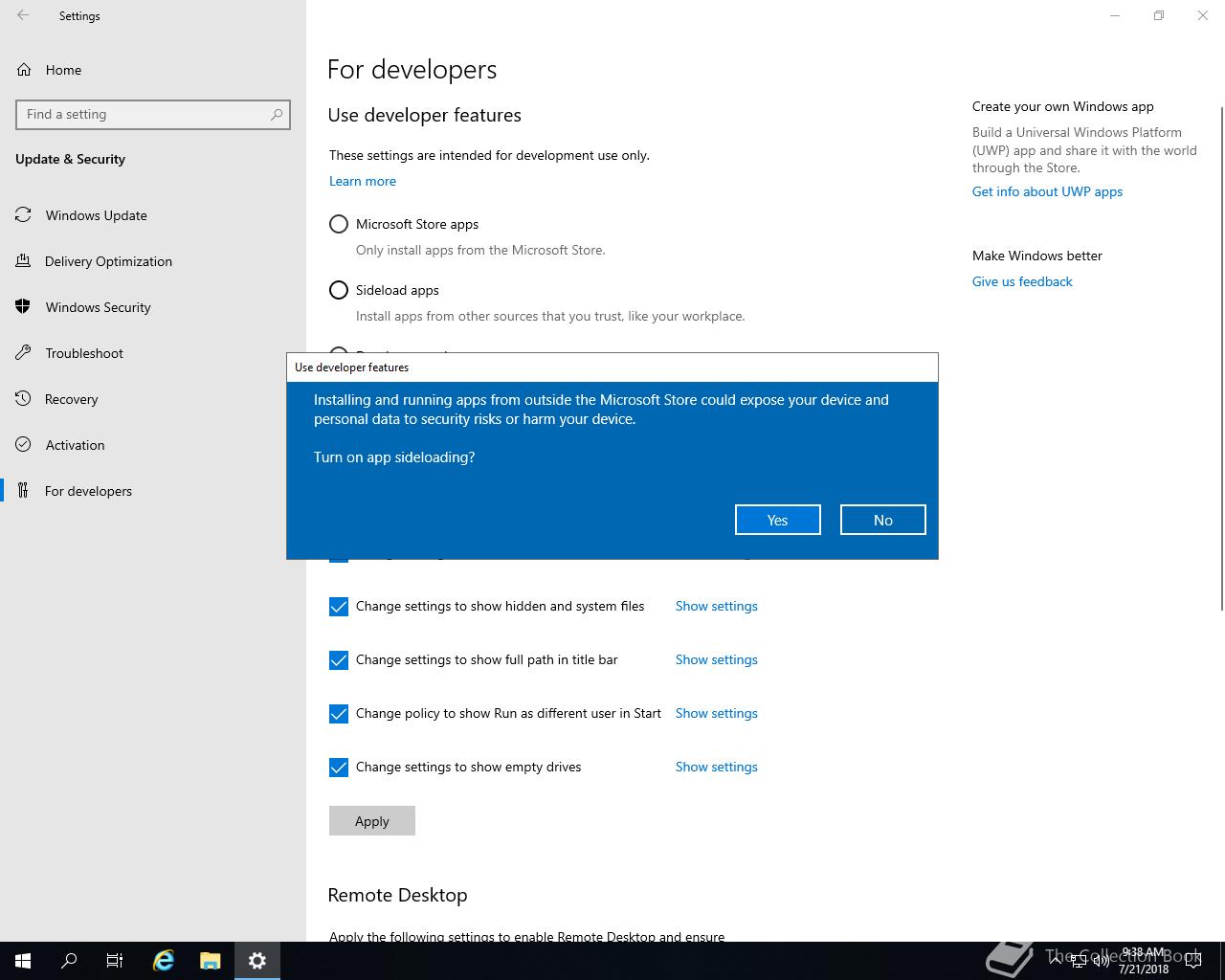The image size is (1225, 980).
Task: Click the Recovery history icon
Action: [x=24, y=399]
